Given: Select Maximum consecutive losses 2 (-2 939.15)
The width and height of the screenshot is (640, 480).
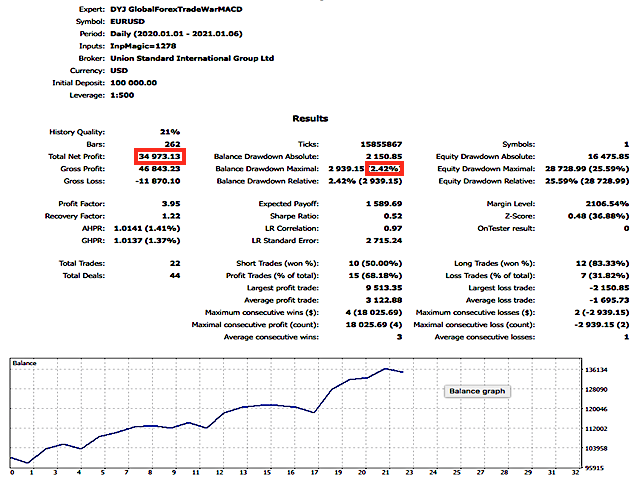Looking at the screenshot, I should point(602,312).
